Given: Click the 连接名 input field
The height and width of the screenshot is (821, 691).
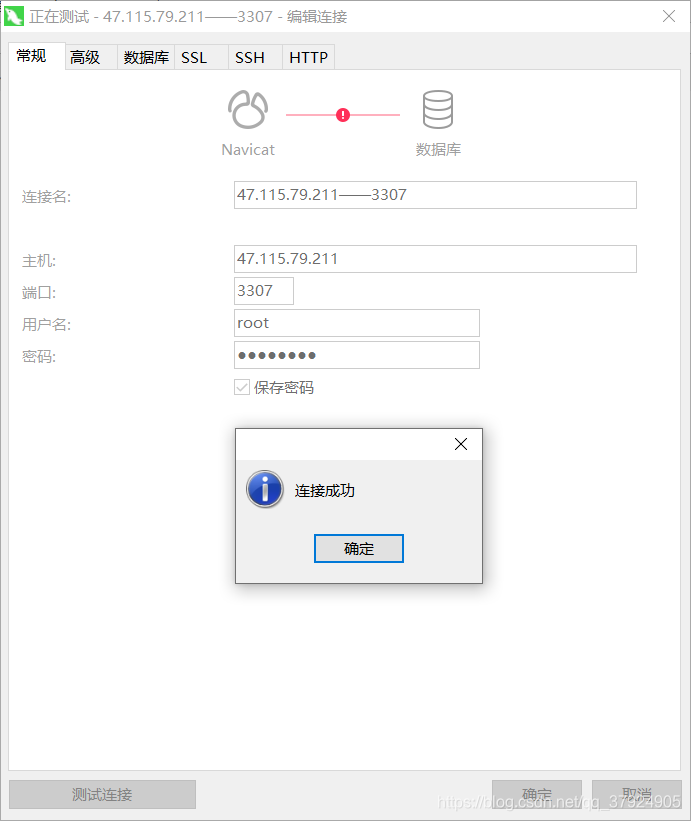Looking at the screenshot, I should click(x=435, y=195).
